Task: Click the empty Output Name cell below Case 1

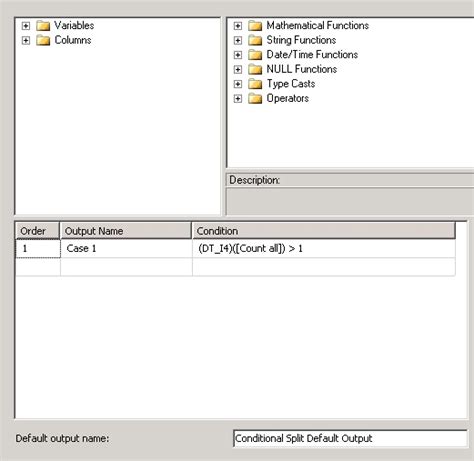Action: (x=126, y=267)
